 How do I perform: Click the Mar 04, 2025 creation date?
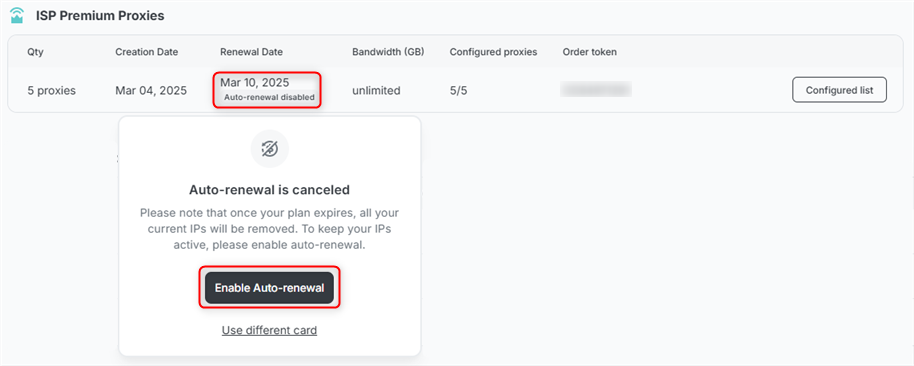point(151,90)
